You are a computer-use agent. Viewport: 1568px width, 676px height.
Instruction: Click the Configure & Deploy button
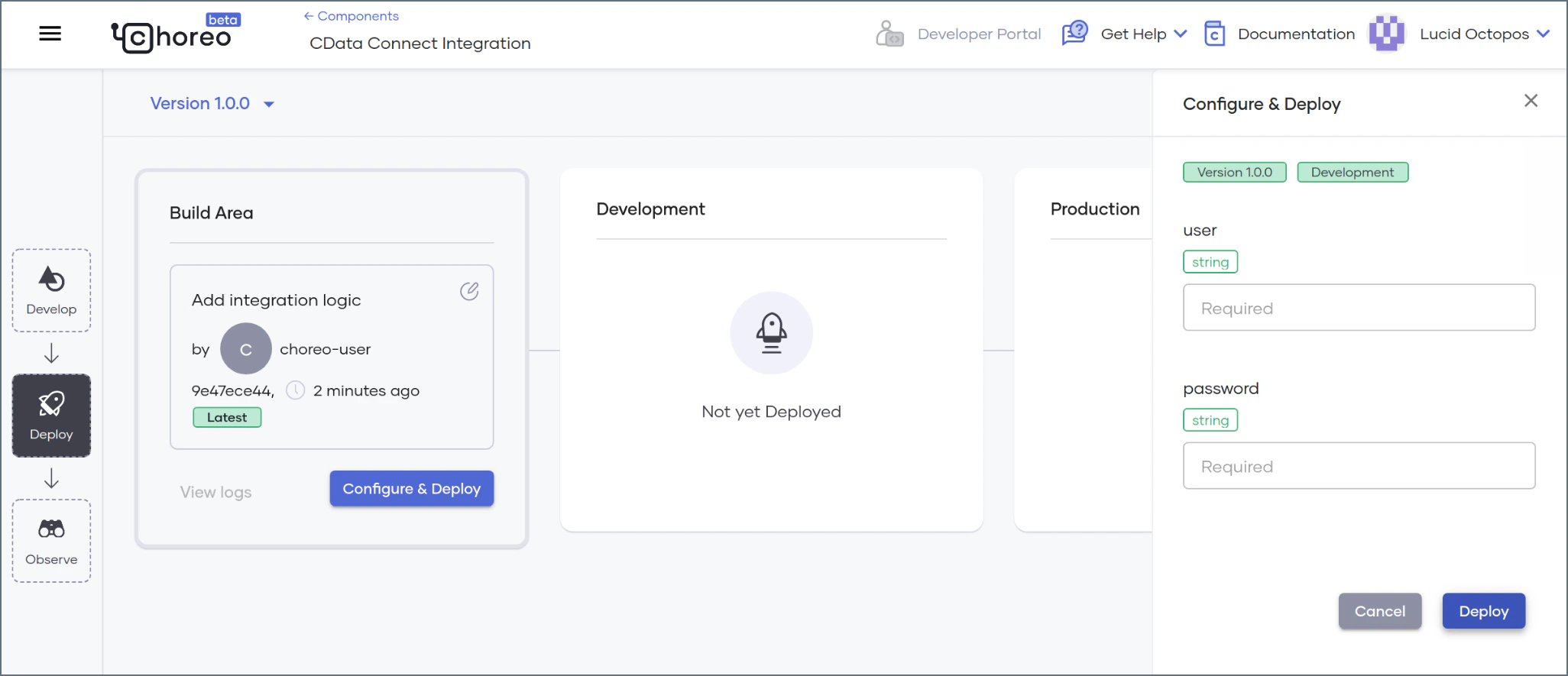[412, 488]
